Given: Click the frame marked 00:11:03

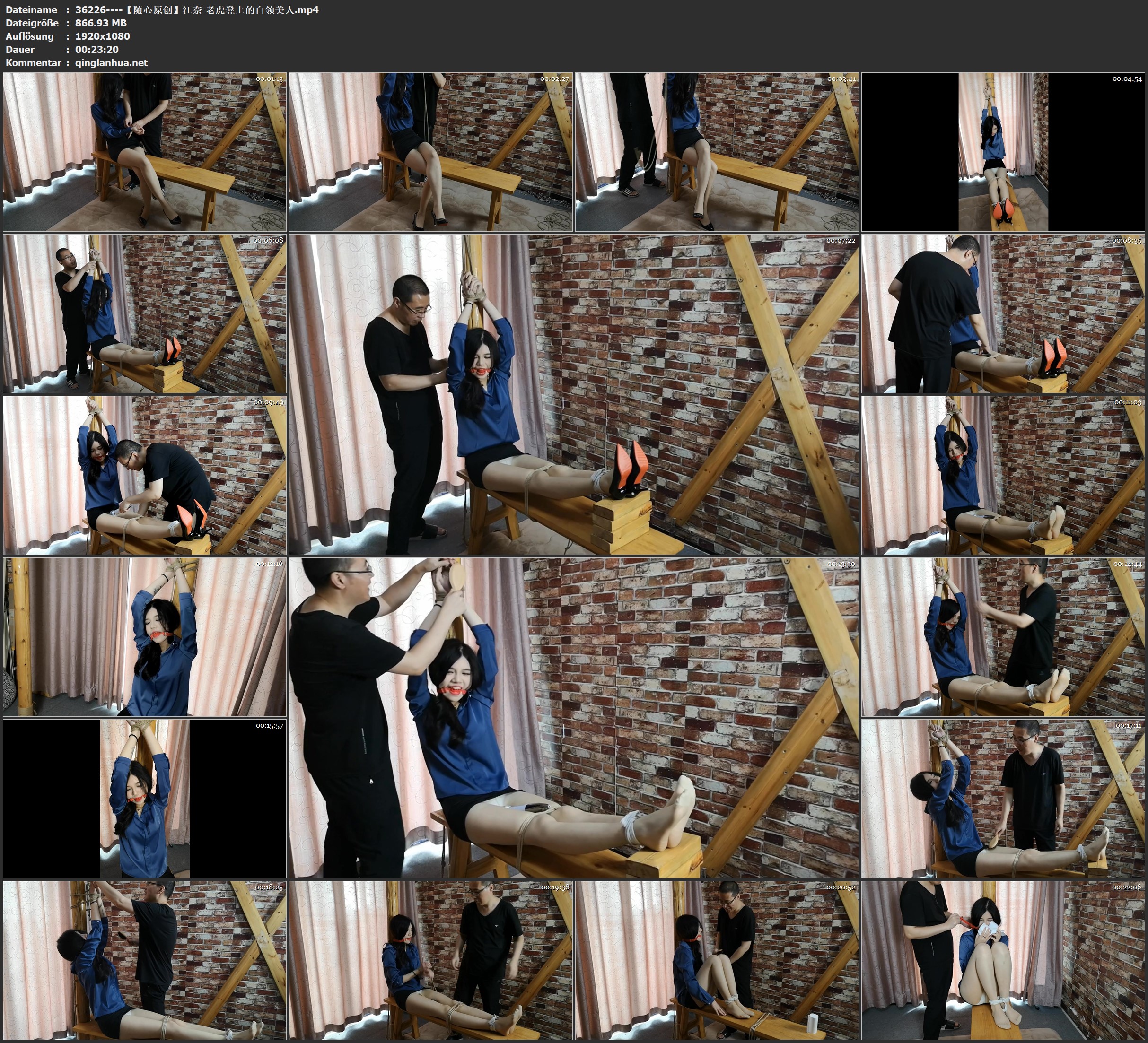Looking at the screenshot, I should tap(1003, 475).
